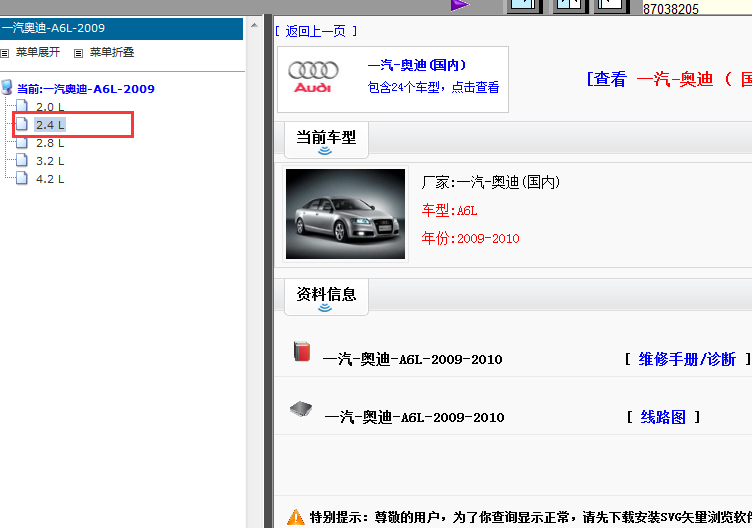Image resolution: width=752 pixels, height=528 pixels.
Task: Go back via 返回上一页 link
Action: [316, 32]
